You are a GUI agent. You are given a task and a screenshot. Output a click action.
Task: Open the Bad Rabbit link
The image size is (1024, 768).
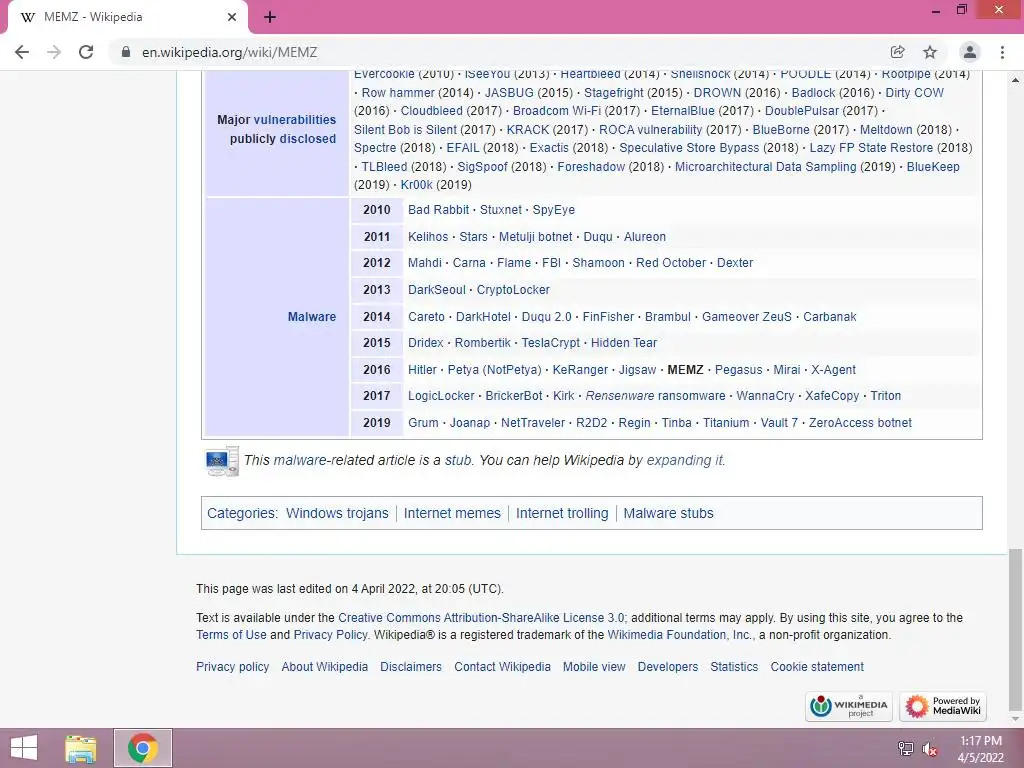[438, 210]
